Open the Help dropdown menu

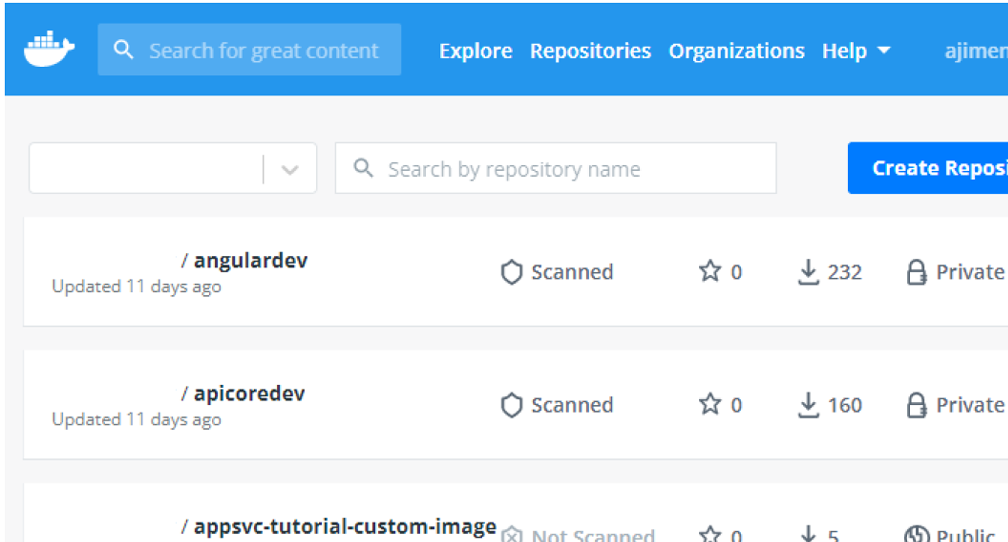click(x=856, y=51)
